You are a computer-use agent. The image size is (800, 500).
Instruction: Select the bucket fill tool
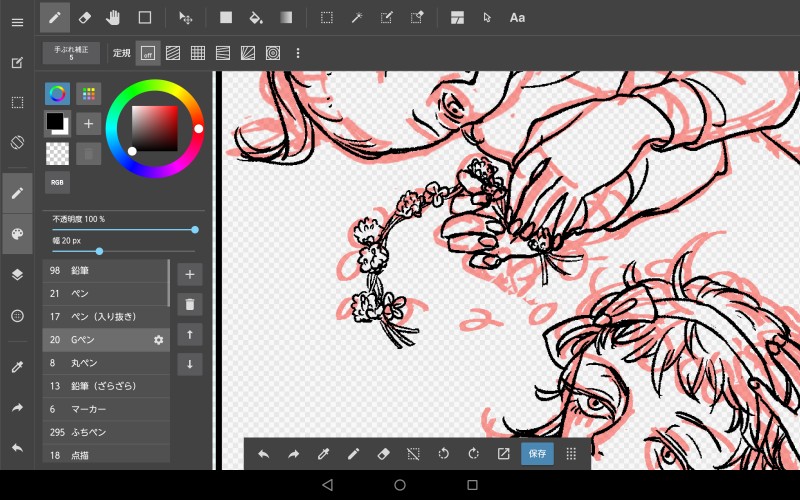tap(256, 18)
